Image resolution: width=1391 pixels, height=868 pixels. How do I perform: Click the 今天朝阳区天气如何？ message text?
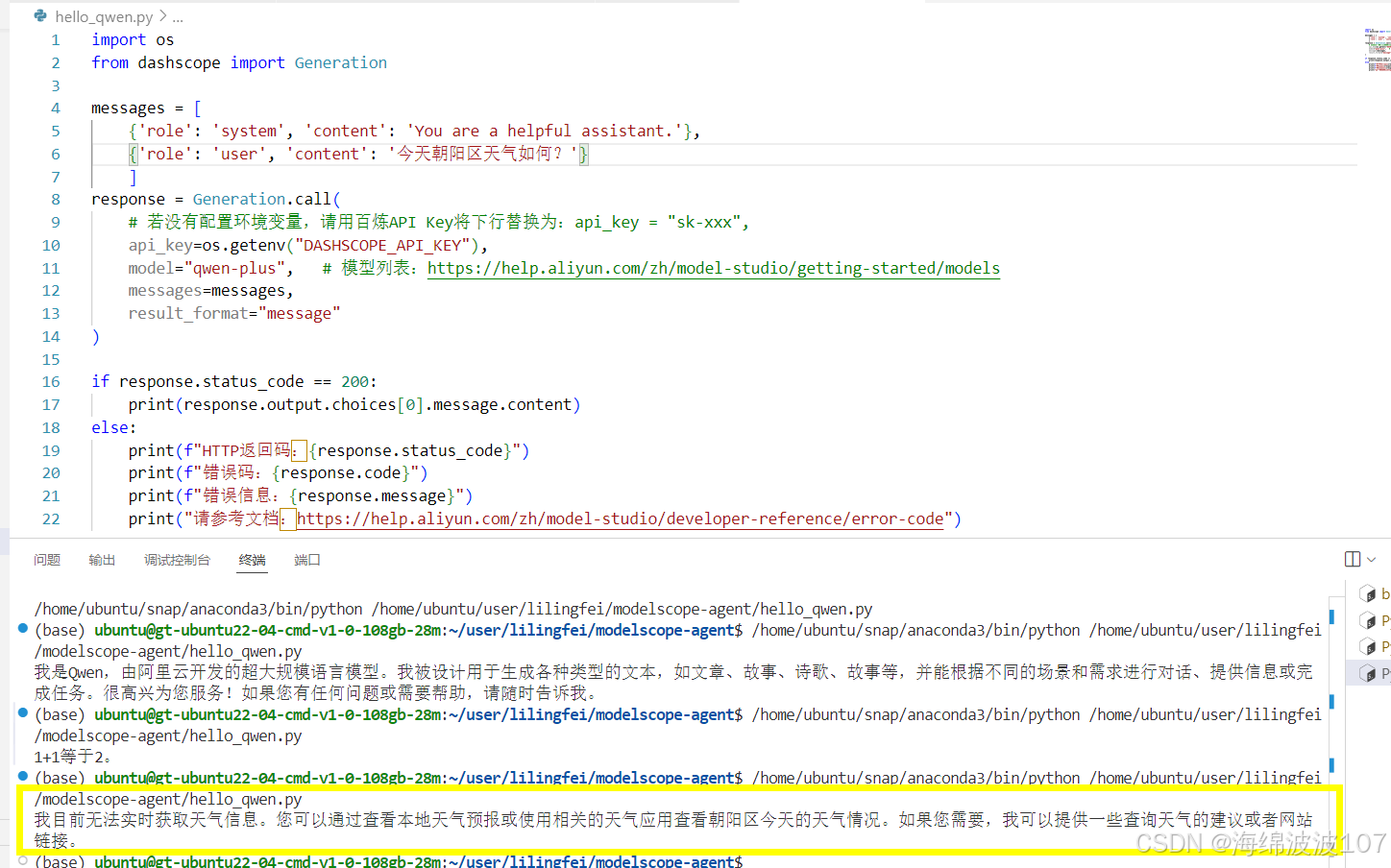tap(480, 154)
